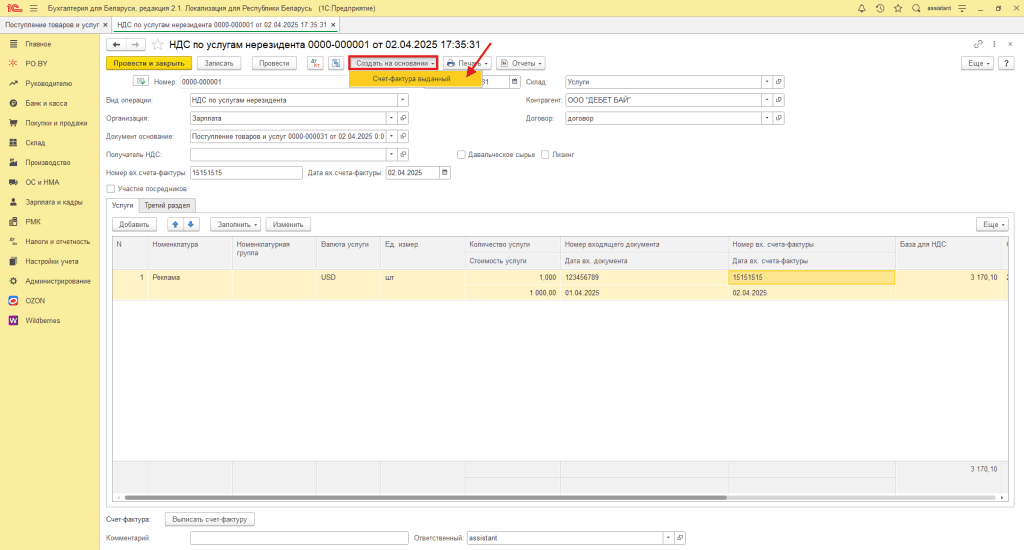Enable Участие посредников checkbox
Viewport: 1024px width, 550px height.
coord(110,189)
